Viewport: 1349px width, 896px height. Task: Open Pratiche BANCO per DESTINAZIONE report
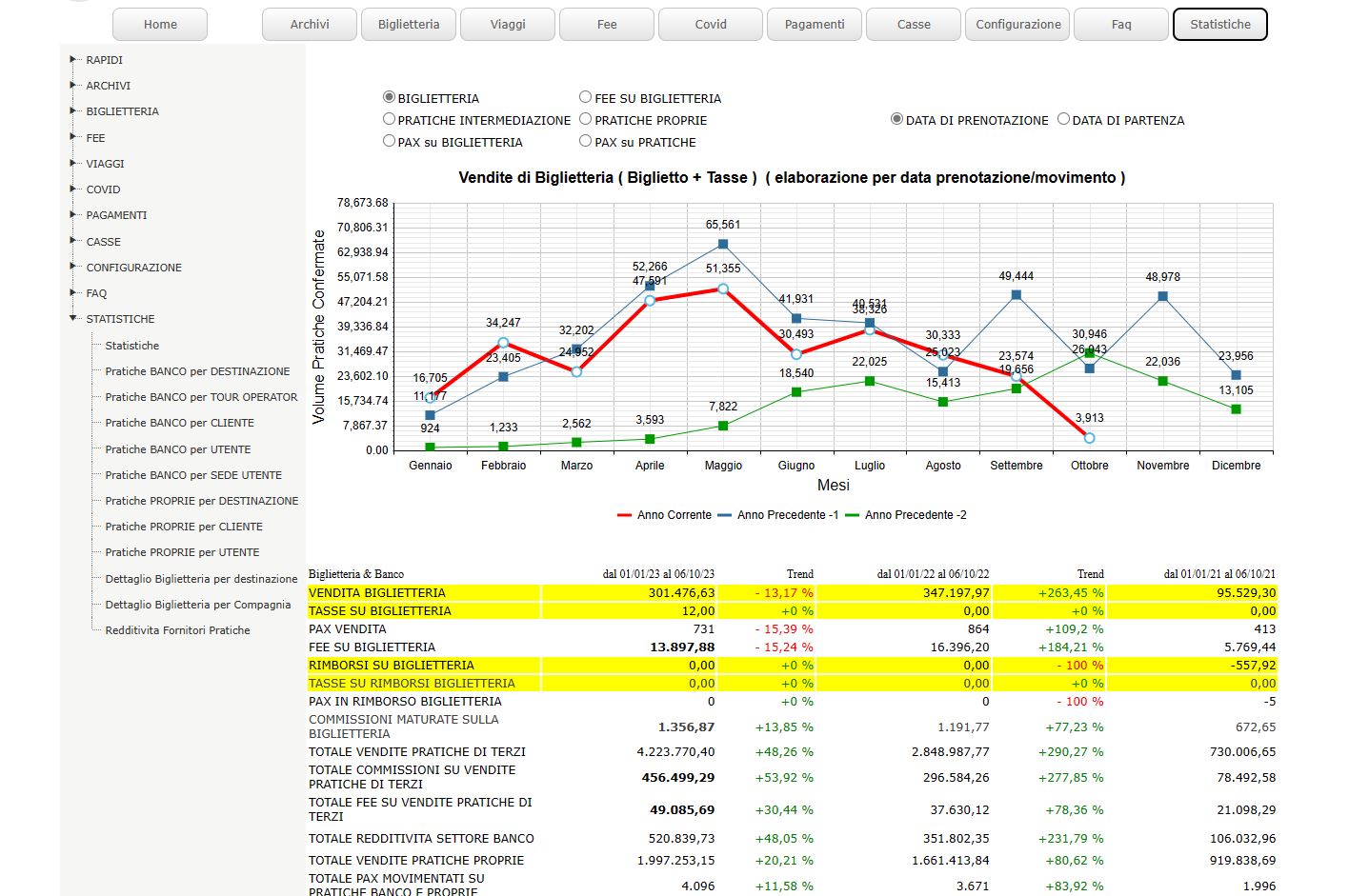click(197, 371)
